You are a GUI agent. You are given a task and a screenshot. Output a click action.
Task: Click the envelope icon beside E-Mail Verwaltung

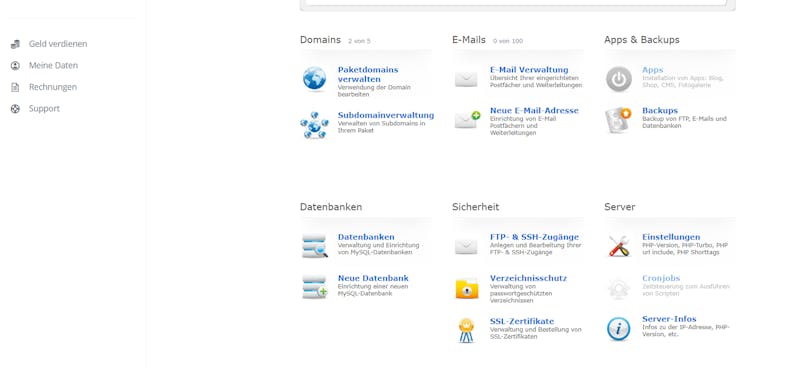click(466, 79)
